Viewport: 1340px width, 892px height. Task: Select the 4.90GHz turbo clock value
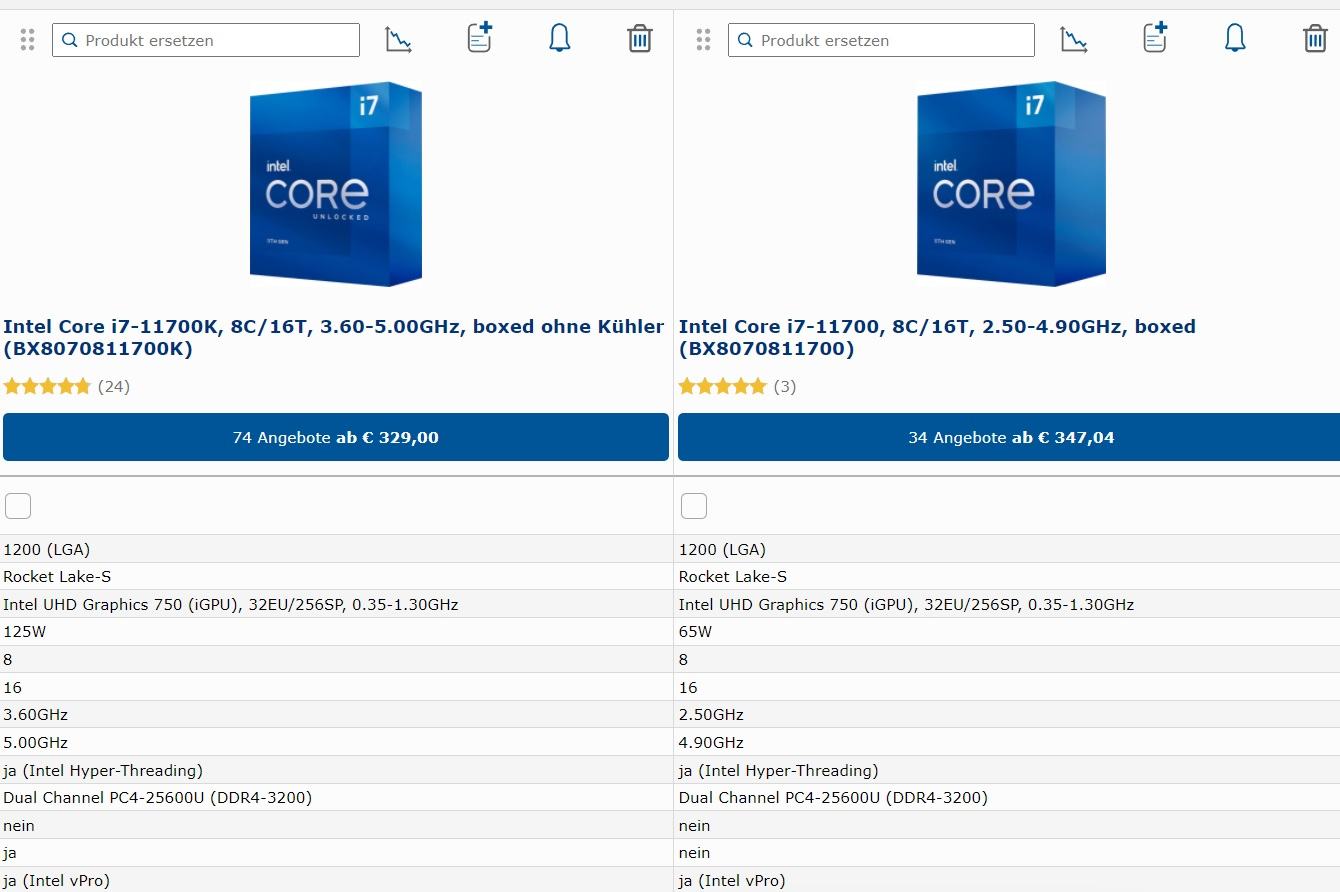(711, 743)
